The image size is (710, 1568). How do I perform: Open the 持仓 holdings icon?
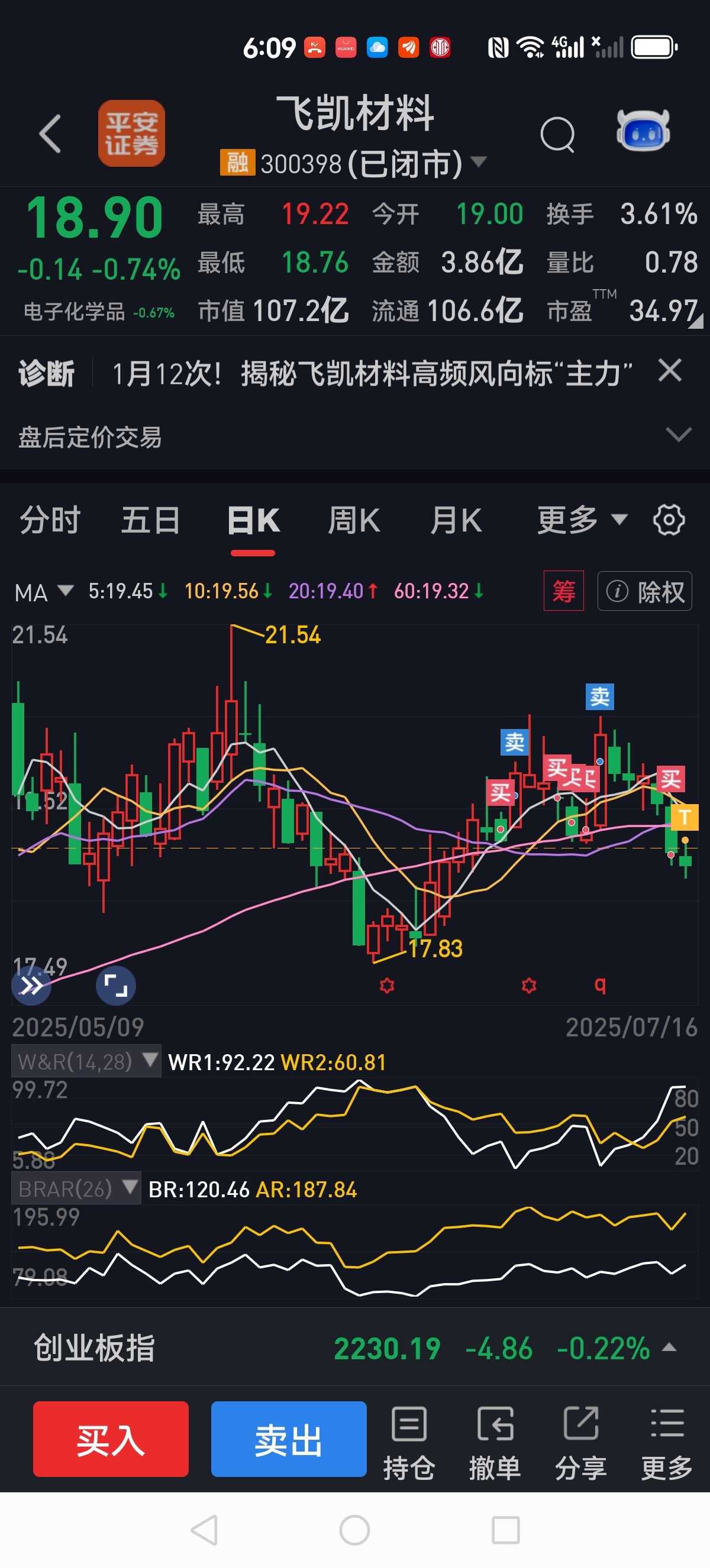409,1442
